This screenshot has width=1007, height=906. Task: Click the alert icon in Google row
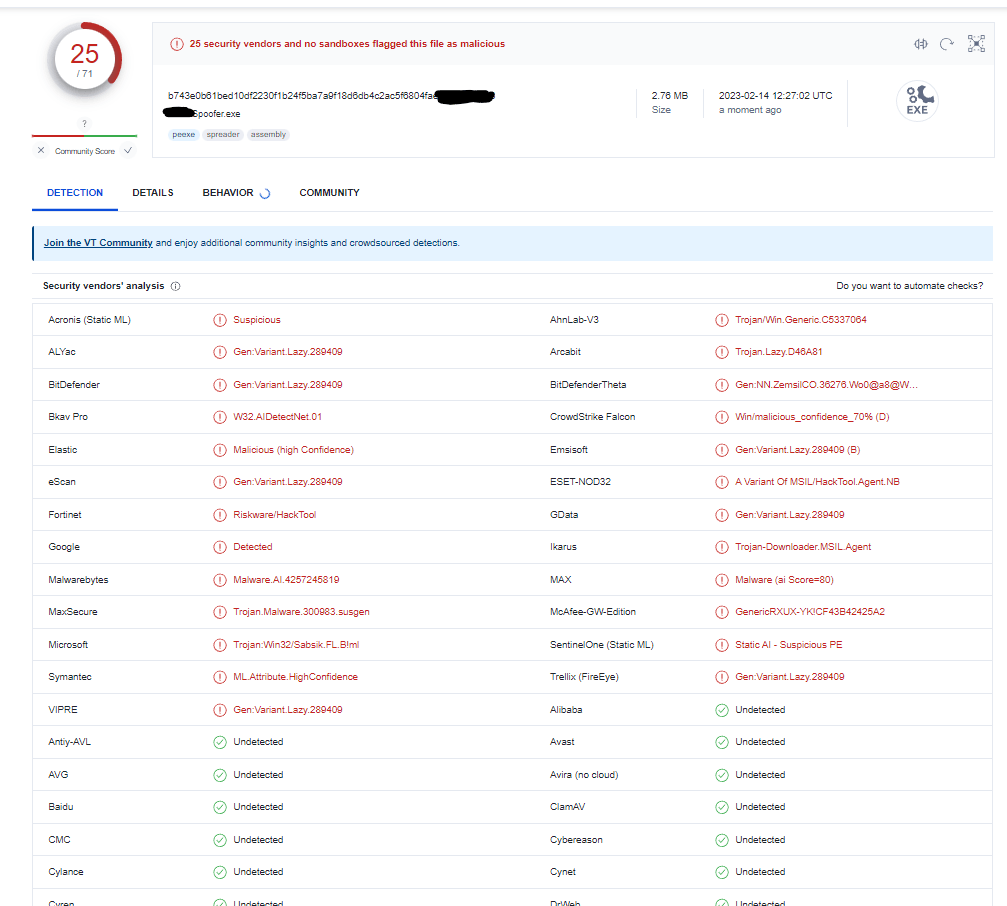point(220,547)
